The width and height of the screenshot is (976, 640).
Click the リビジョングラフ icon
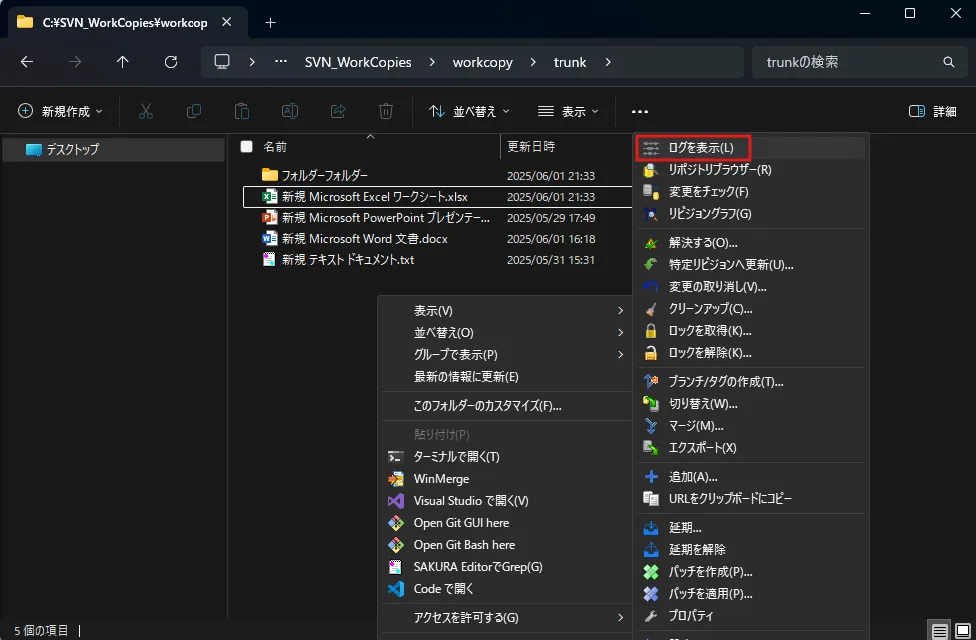[x=650, y=214]
